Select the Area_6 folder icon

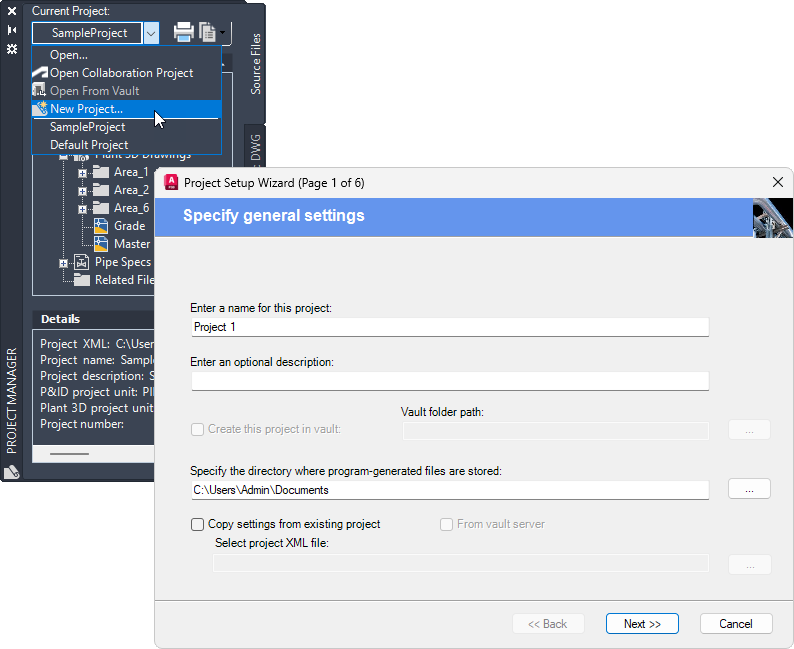pyautogui.click(x=101, y=208)
